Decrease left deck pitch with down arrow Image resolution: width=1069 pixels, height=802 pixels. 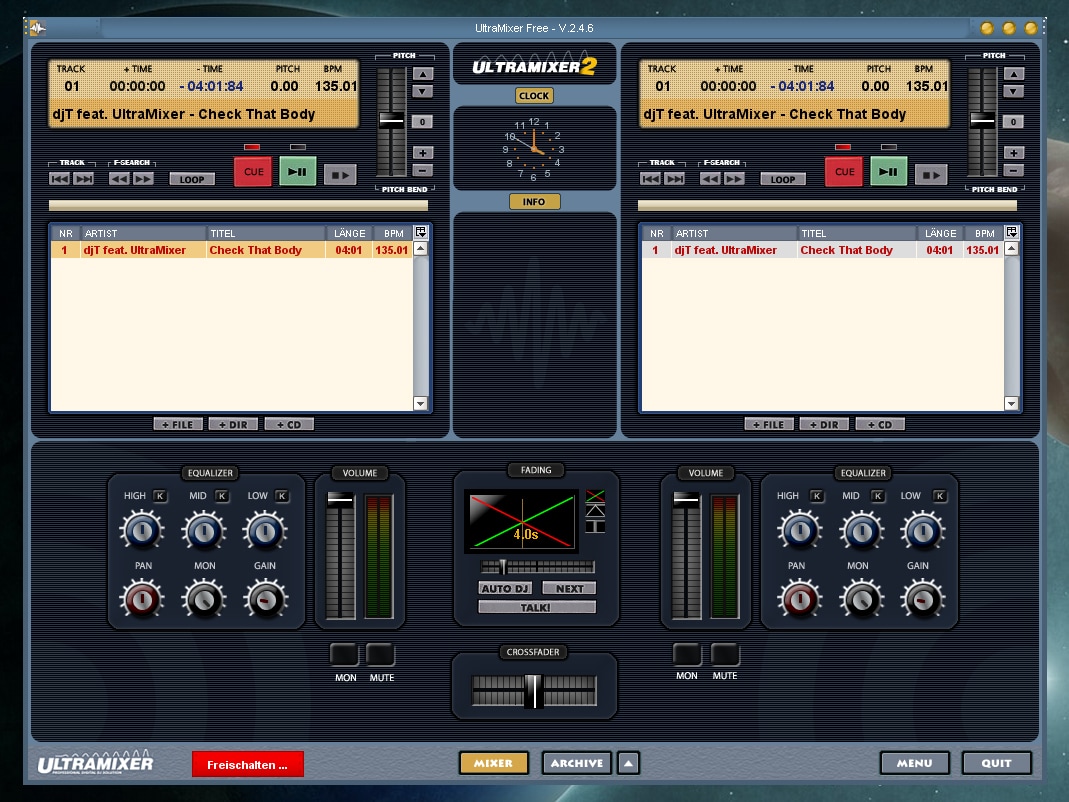point(423,91)
